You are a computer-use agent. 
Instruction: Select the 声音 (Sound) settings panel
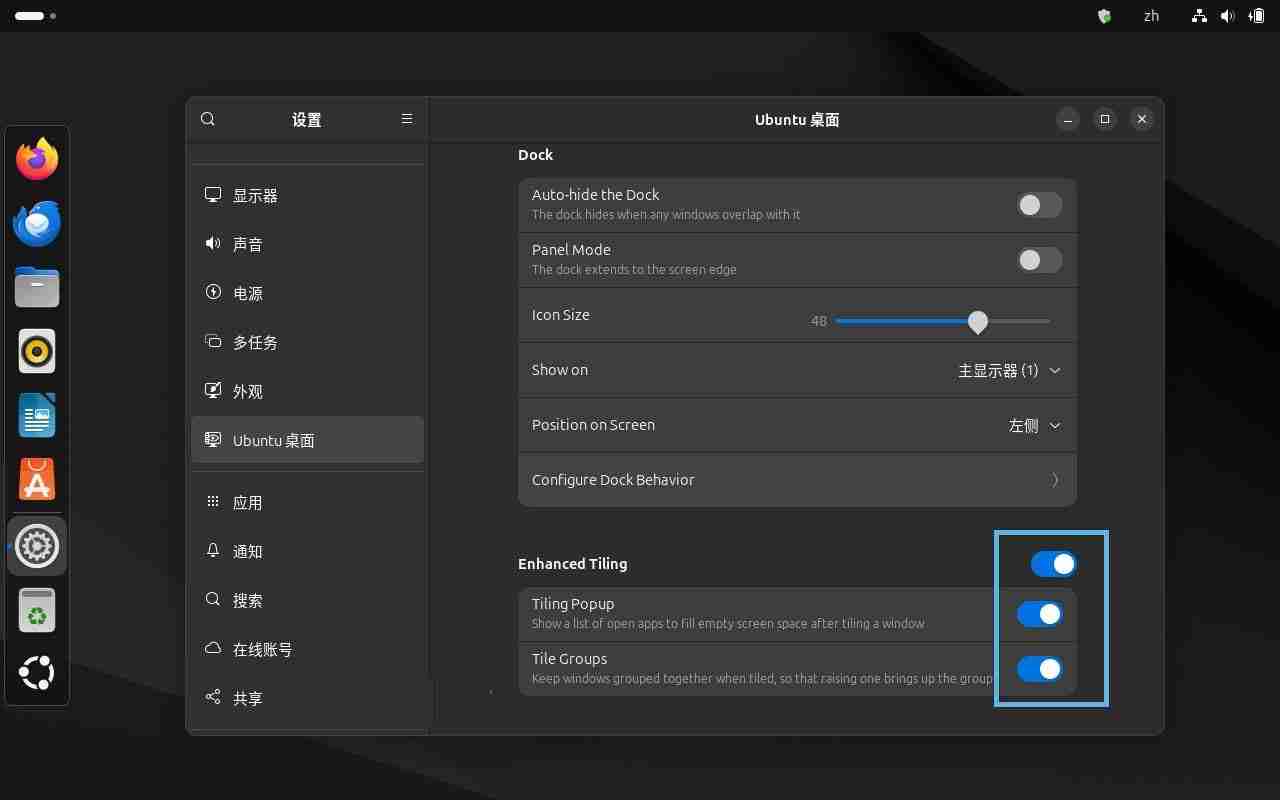[248, 244]
